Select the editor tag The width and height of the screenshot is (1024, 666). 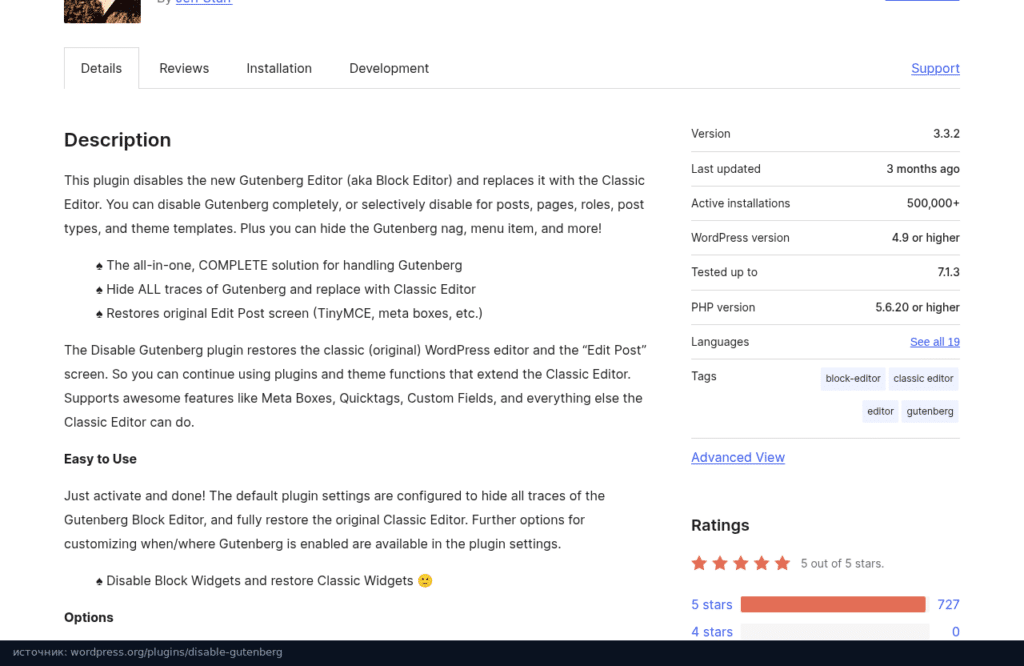click(x=880, y=411)
